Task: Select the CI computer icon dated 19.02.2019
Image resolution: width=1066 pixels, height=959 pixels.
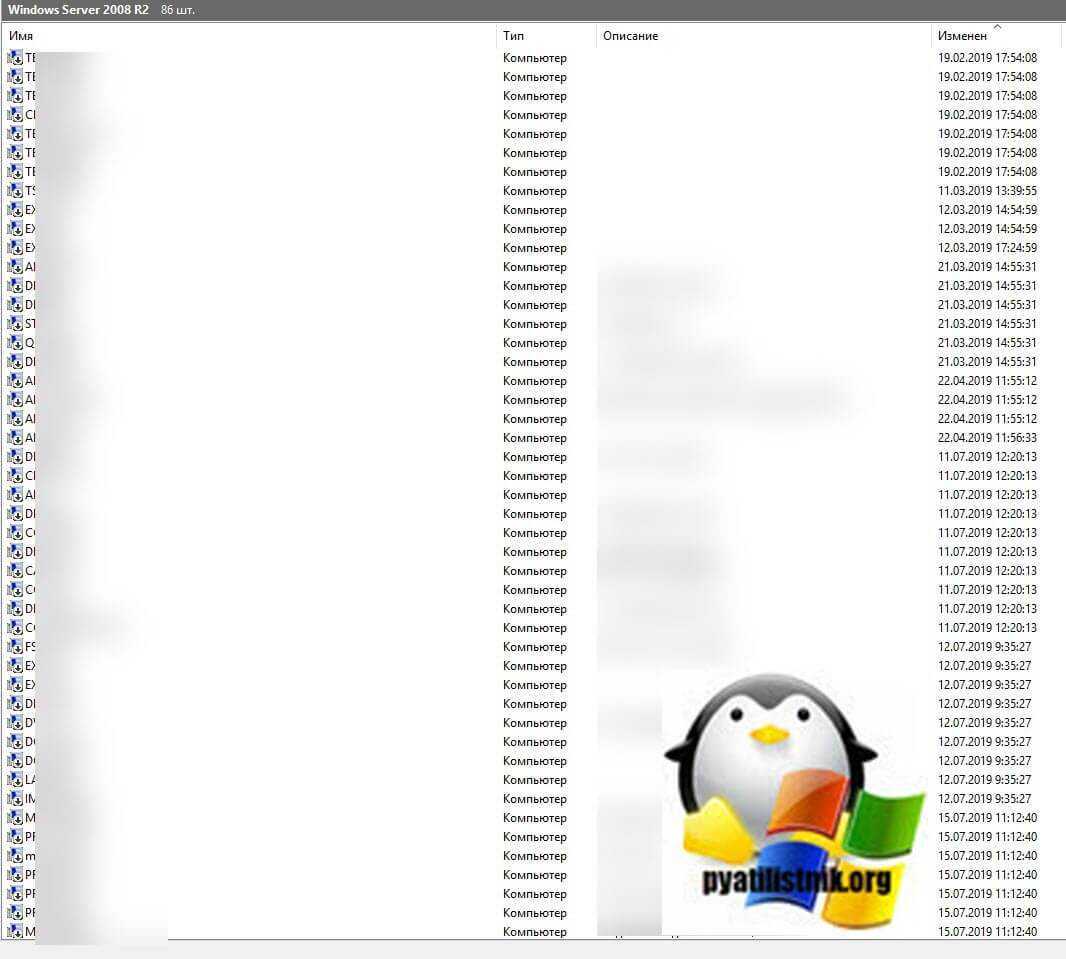Action: pos(15,115)
